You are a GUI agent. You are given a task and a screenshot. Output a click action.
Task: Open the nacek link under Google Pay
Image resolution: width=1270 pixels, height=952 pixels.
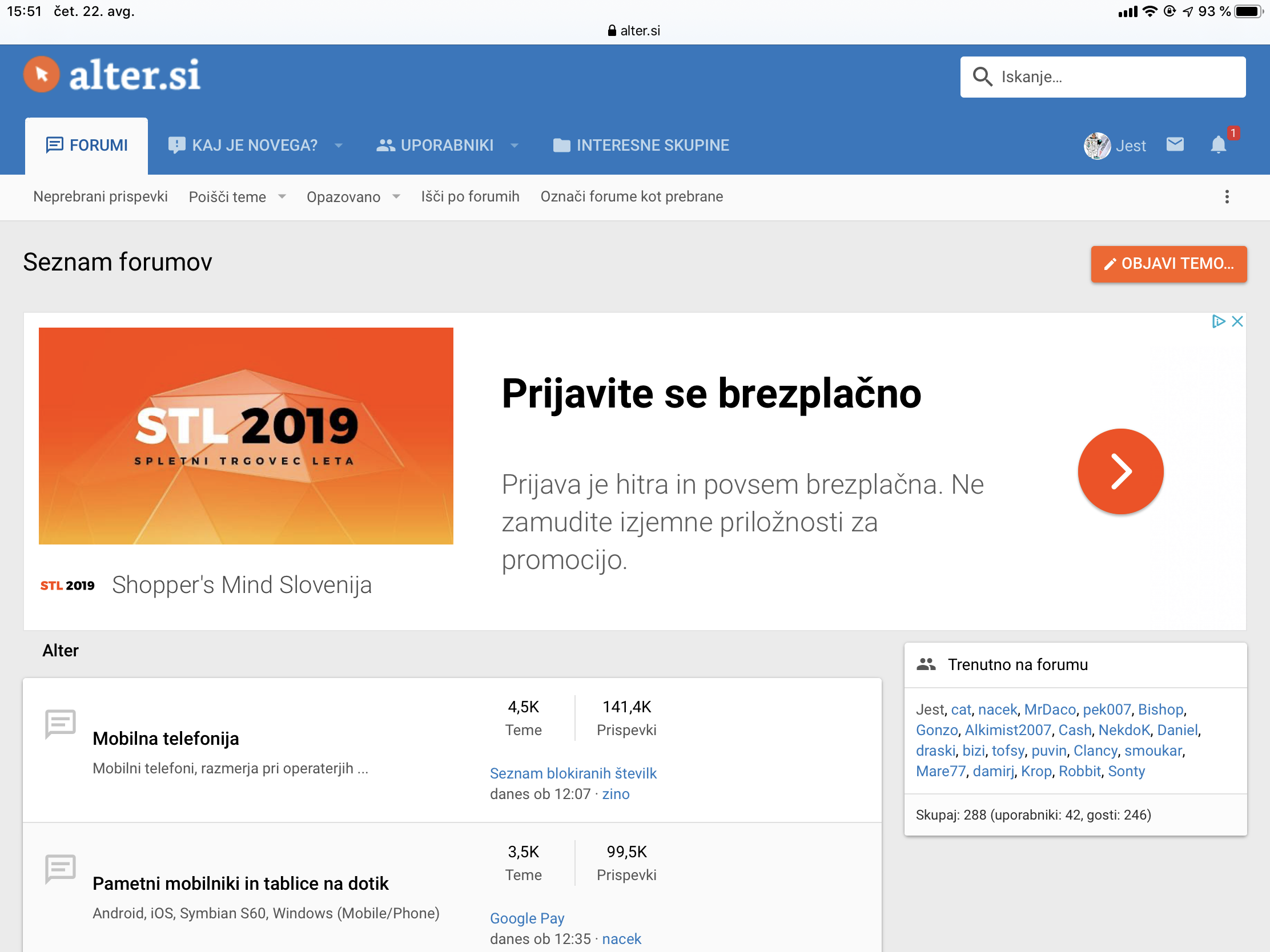(621, 939)
